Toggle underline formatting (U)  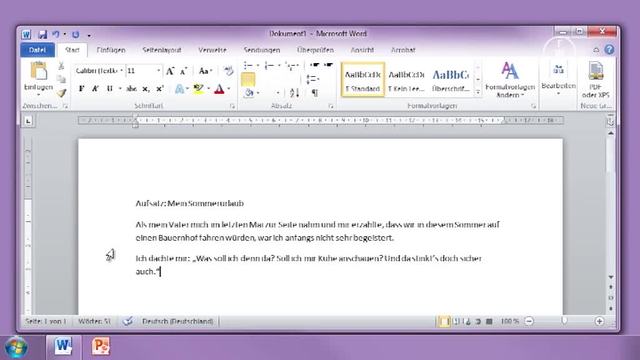pyautogui.click(x=109, y=89)
